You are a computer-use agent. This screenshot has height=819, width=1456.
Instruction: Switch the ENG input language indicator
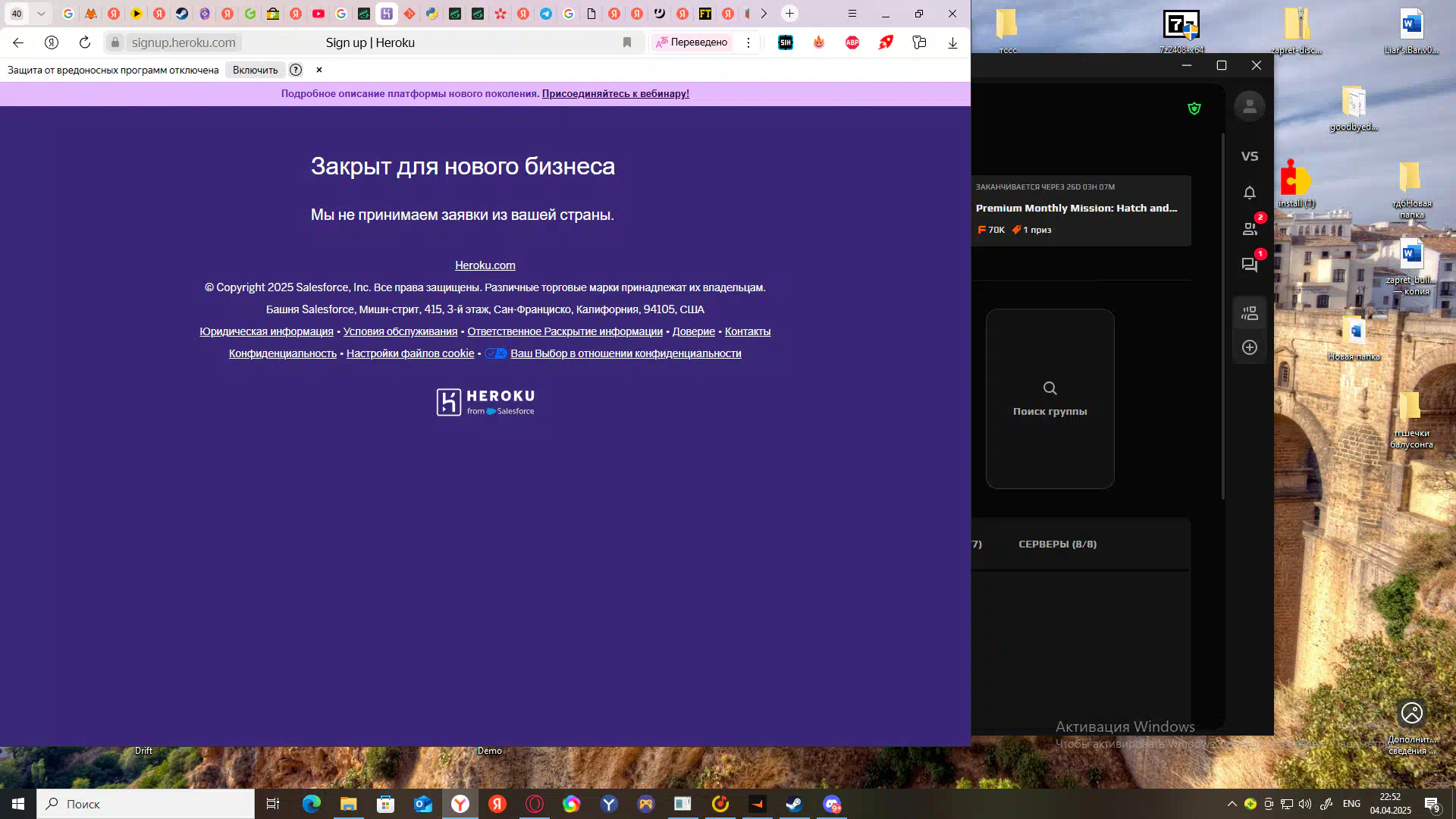[x=1351, y=804]
